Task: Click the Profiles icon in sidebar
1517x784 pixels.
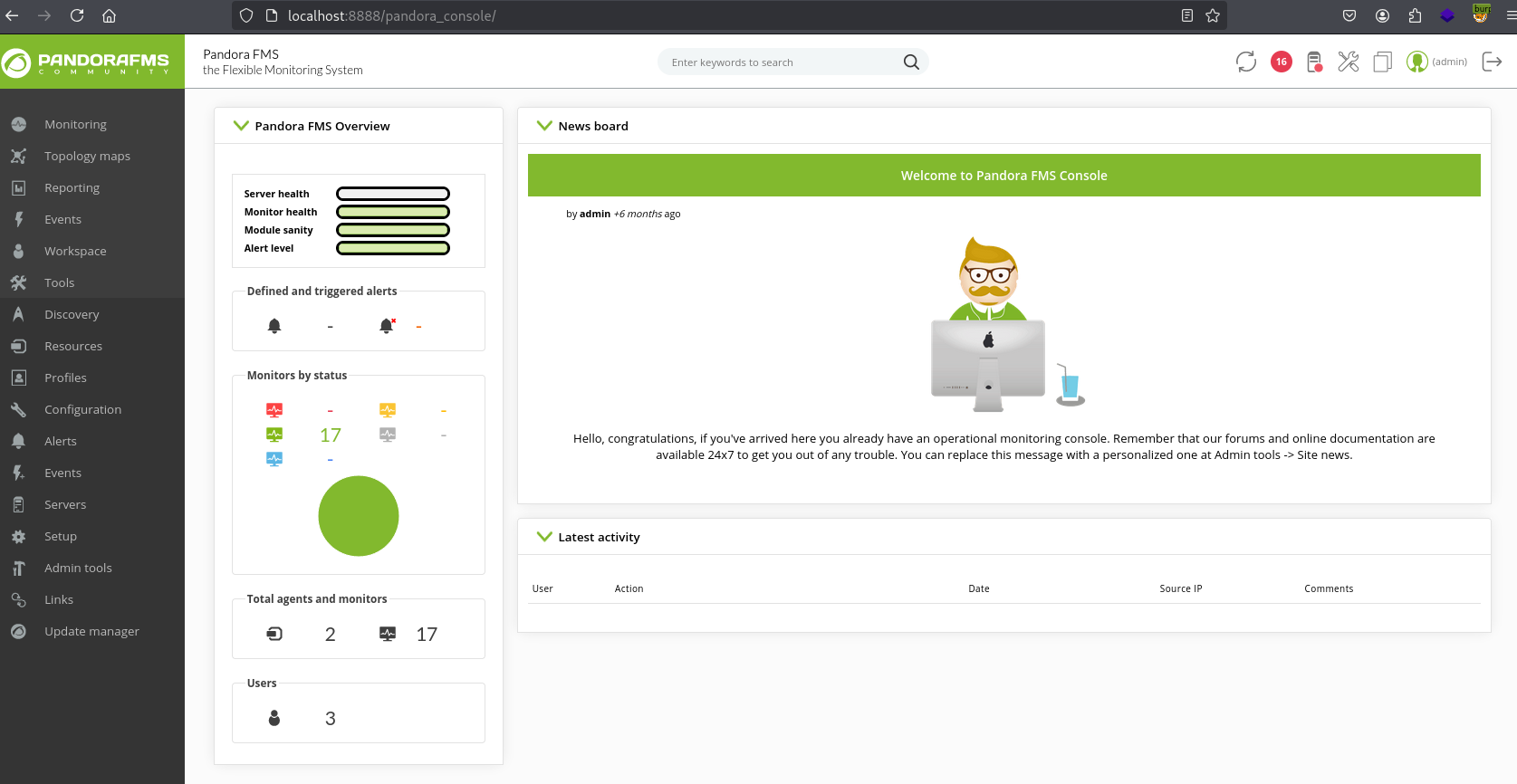Action: [x=18, y=378]
